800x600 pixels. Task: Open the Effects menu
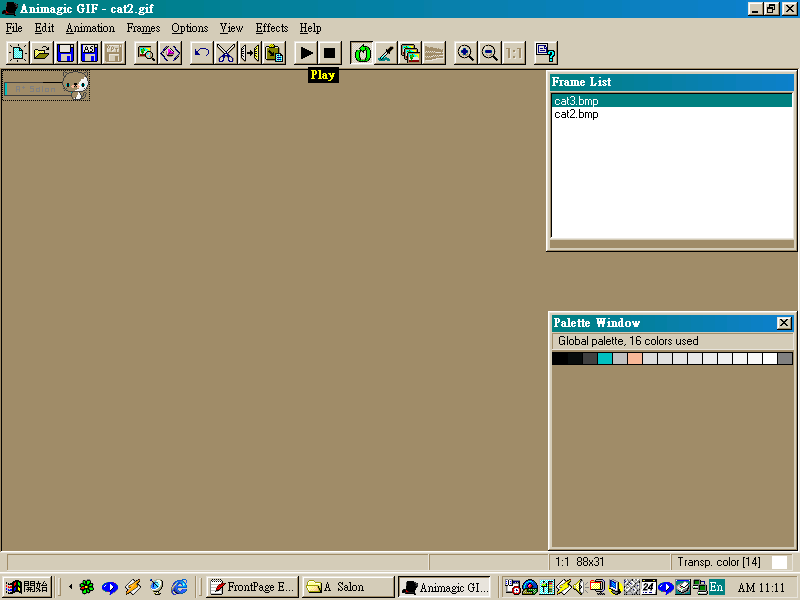(272, 28)
